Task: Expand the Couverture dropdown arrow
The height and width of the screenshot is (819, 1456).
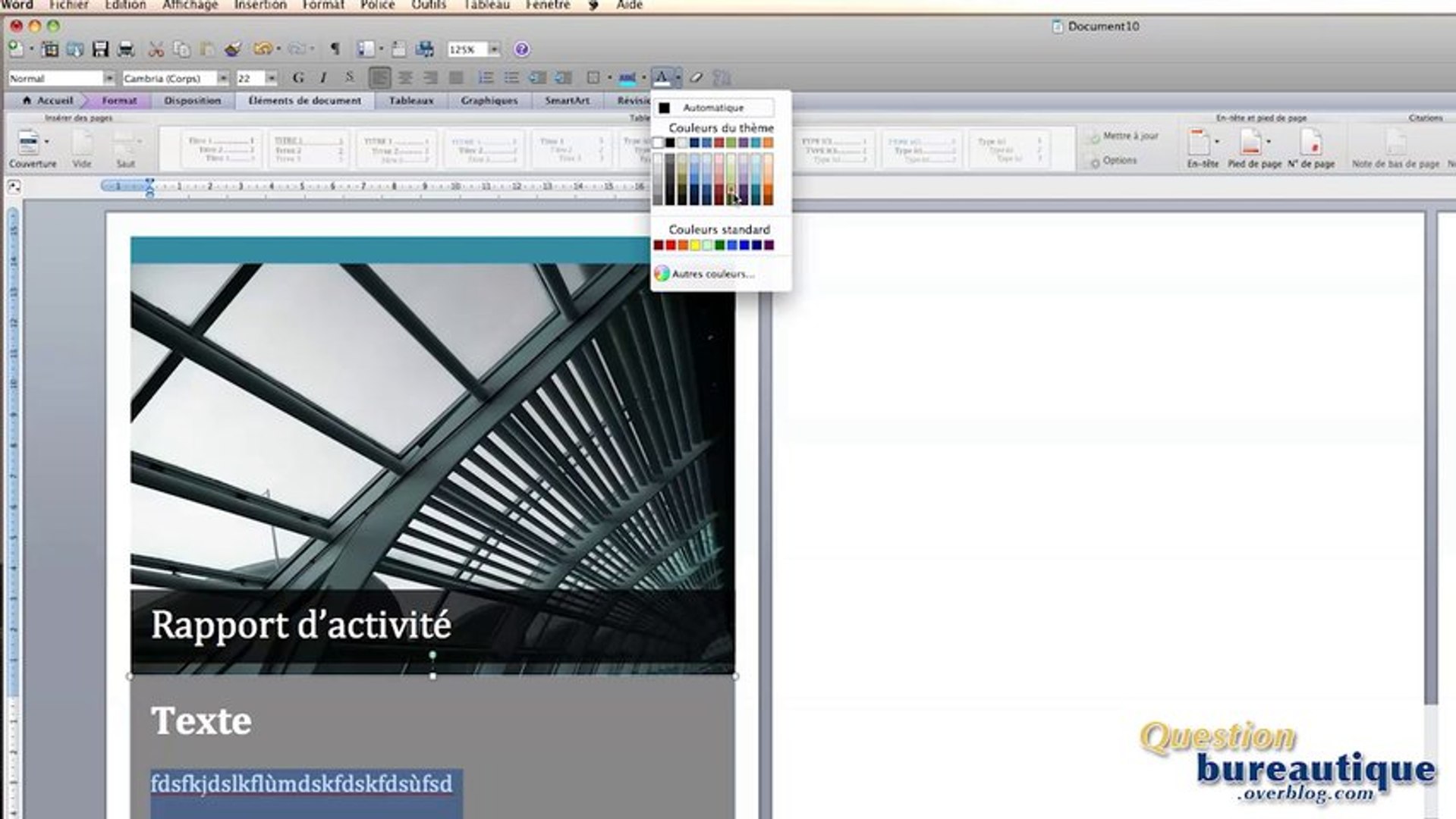Action: [46, 142]
